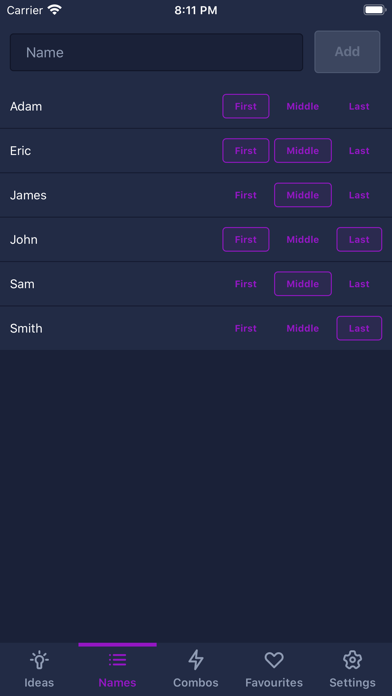Disable Last toggle for Smith
The width and height of the screenshot is (392, 696).
click(359, 328)
